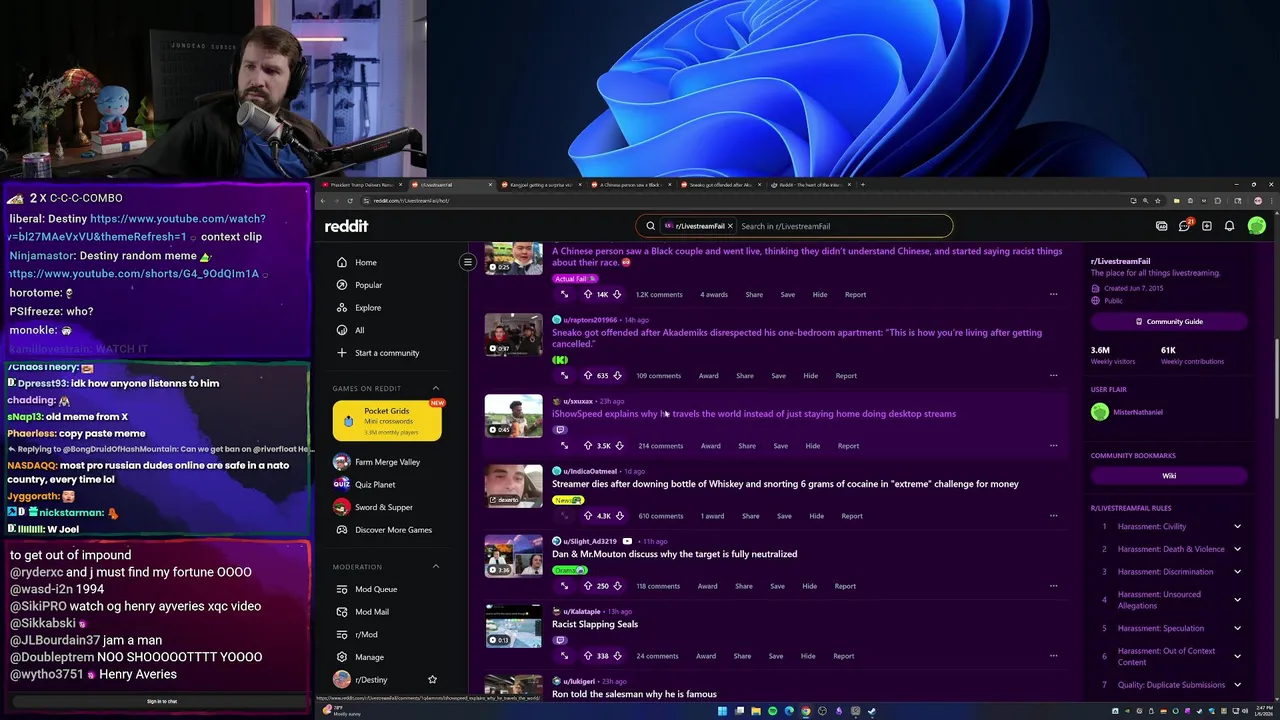Click the Community Guide button
The width and height of the screenshot is (1280, 720).
click(x=1168, y=322)
